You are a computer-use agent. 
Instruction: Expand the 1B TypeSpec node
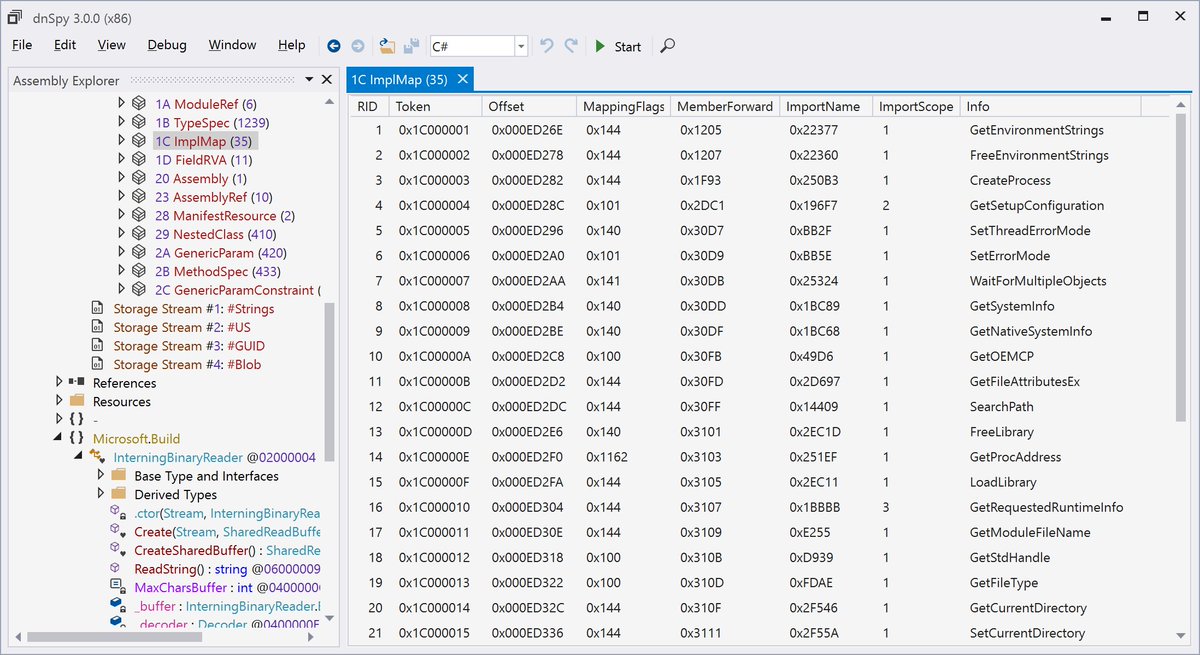[x=122, y=122]
